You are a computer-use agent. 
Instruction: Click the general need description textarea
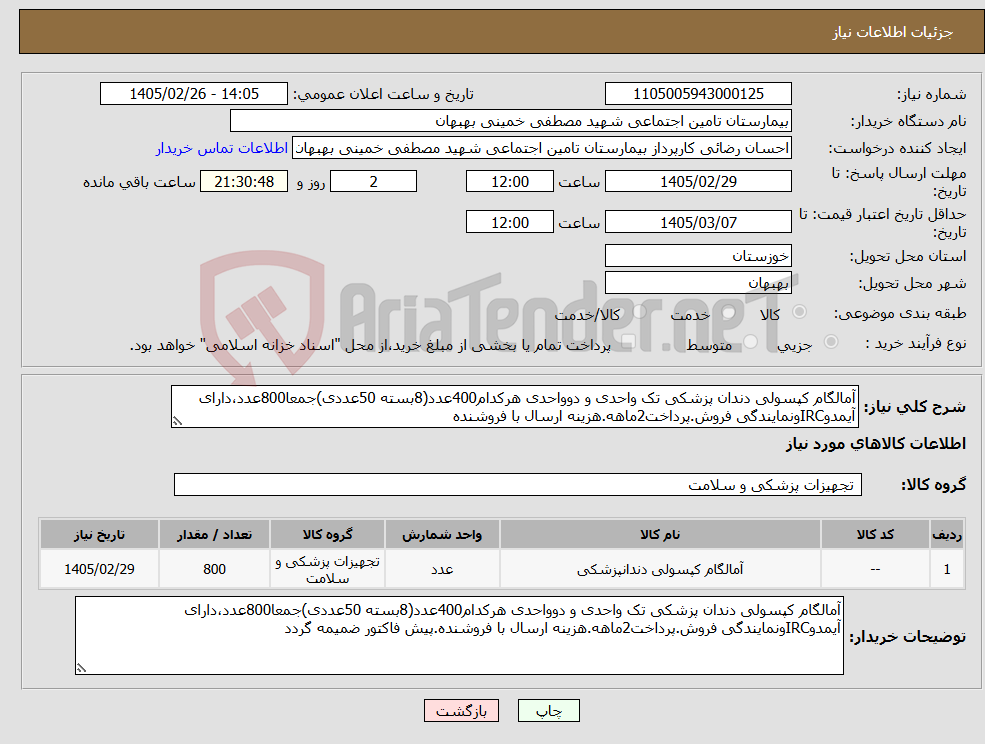(x=514, y=407)
